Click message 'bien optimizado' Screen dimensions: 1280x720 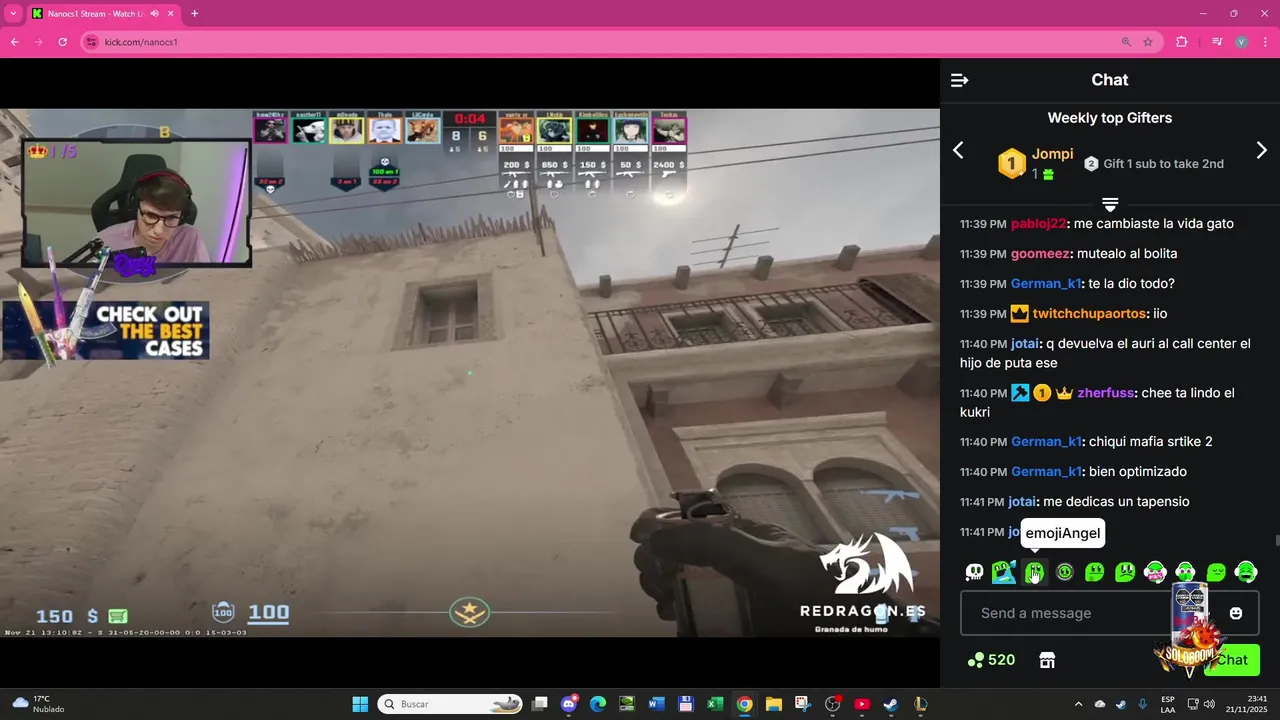1138,472
